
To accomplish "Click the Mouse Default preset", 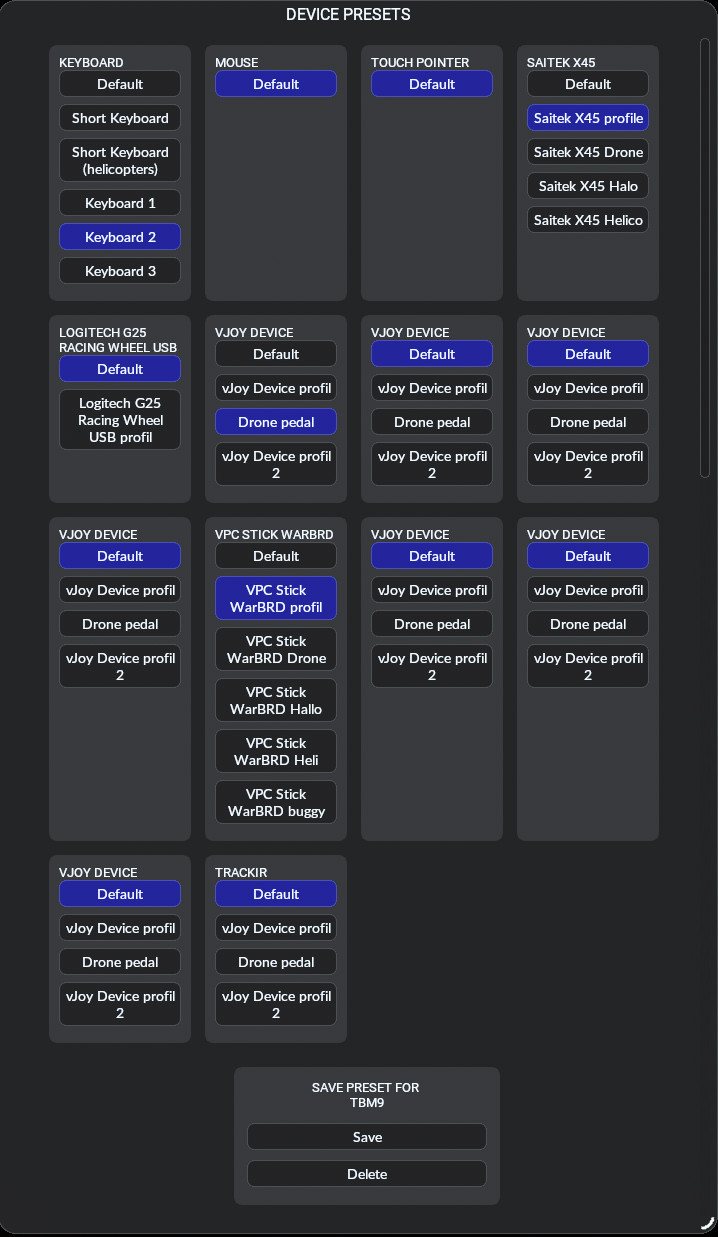I will 275,83.
